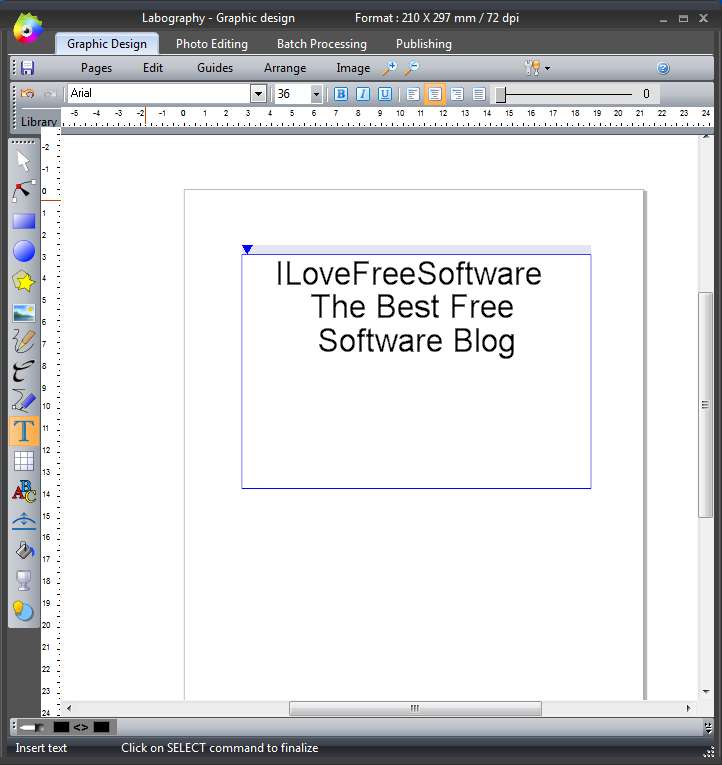Select the calligraphy brush tool
Image resolution: width=722 pixels, height=765 pixels.
click(23, 371)
